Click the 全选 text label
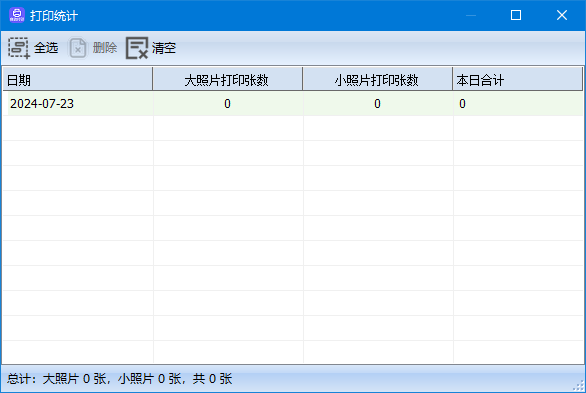 pyautogui.click(x=46, y=48)
